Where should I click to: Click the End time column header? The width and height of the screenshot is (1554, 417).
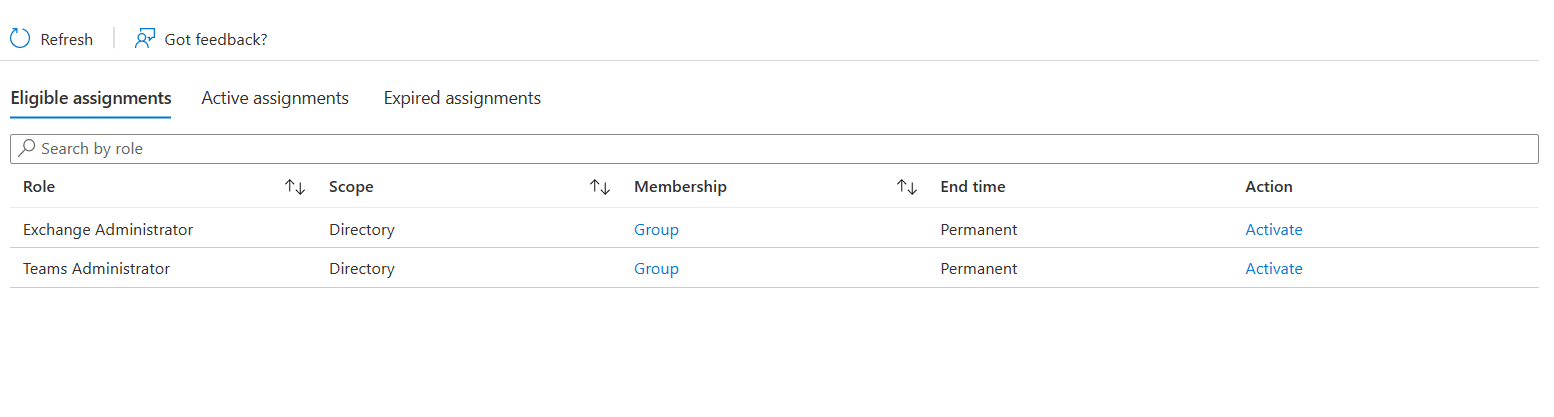[973, 187]
